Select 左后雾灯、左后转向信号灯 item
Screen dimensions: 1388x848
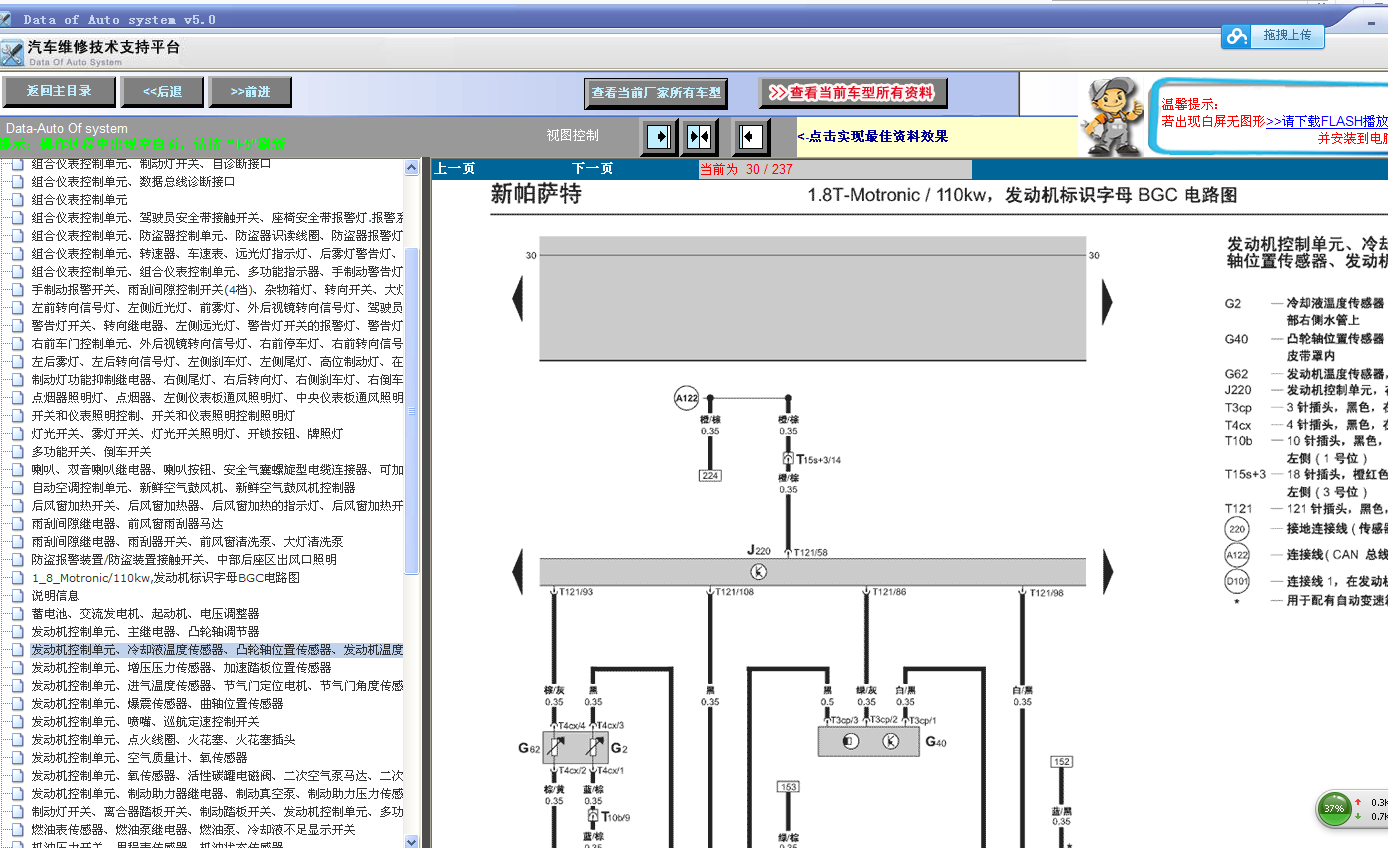(217, 362)
